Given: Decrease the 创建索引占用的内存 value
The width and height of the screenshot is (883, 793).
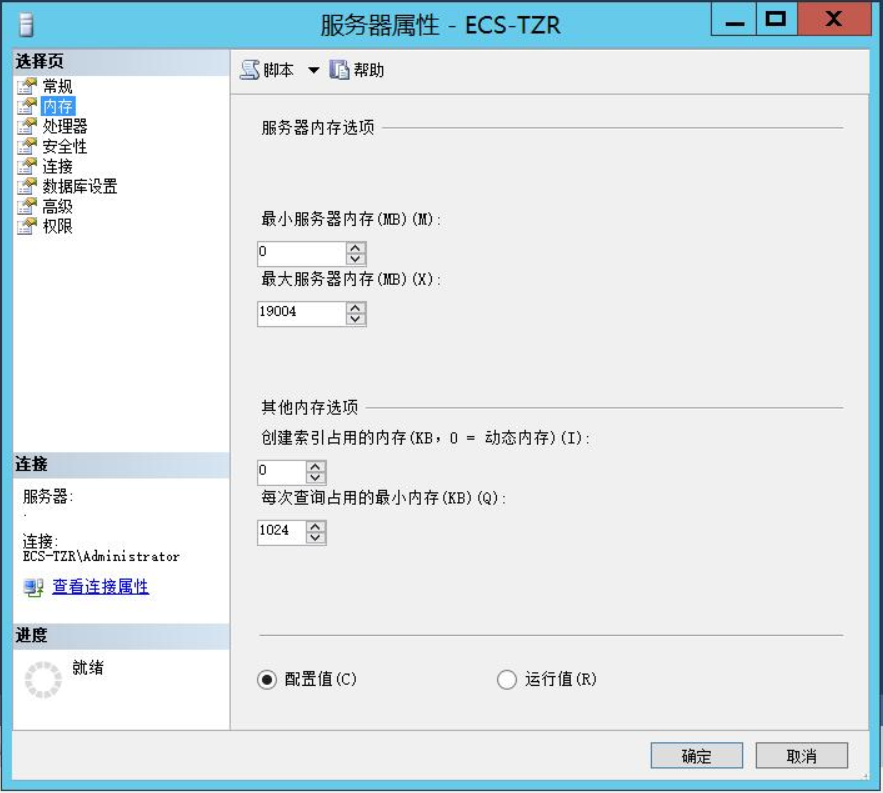Looking at the screenshot, I should click(315, 478).
